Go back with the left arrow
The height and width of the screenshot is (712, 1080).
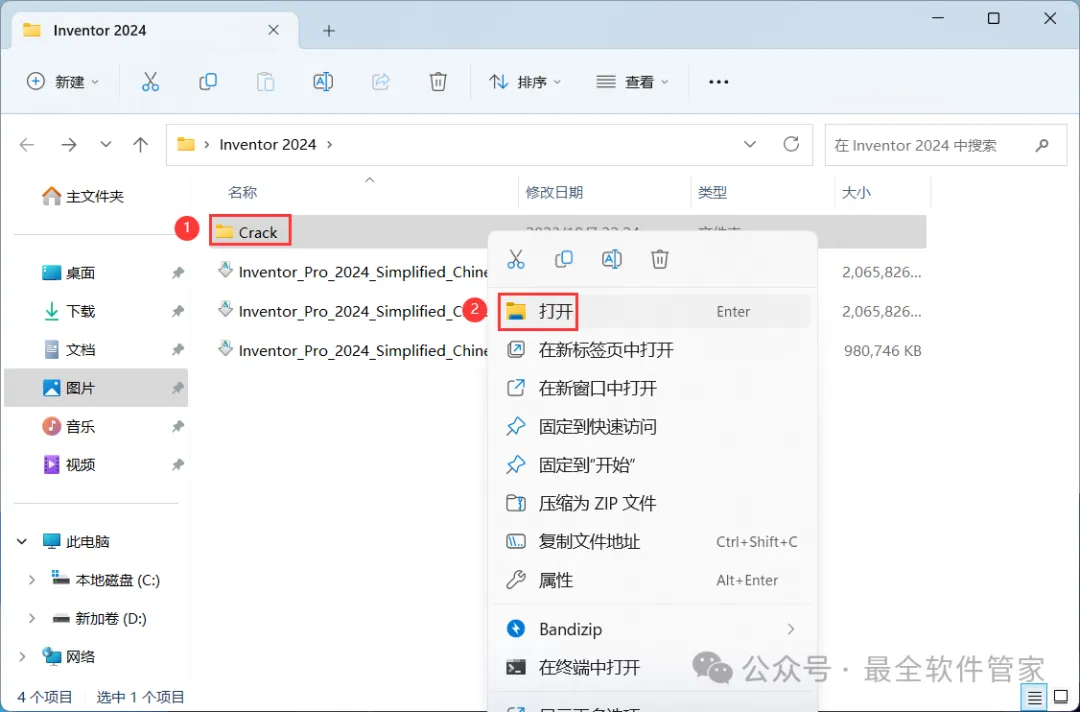tap(27, 145)
